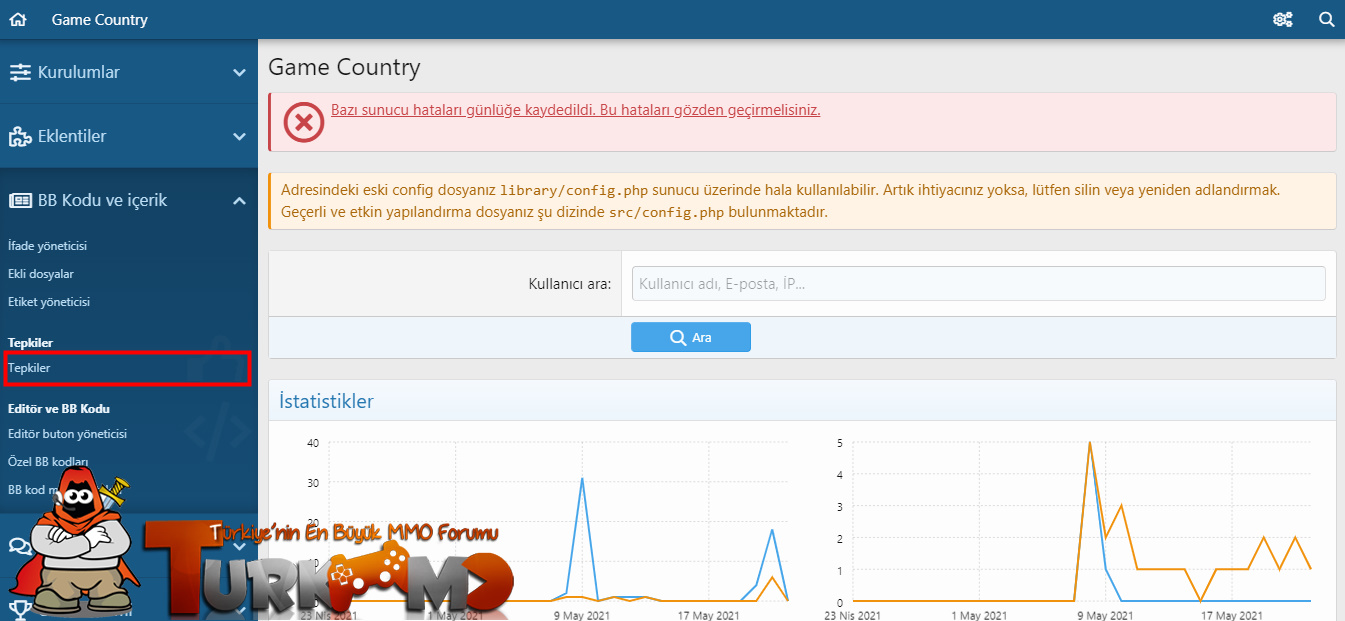
Task: Open İfade yöneticisi menu item
Action: [48, 246]
